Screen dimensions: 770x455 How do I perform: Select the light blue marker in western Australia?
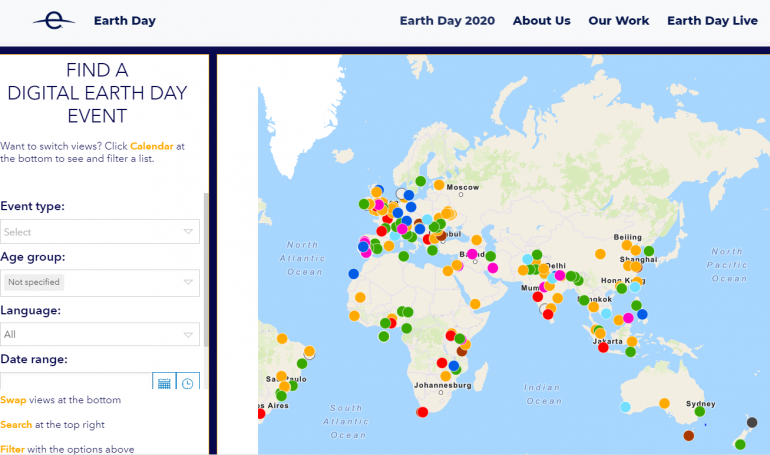tap(625, 407)
